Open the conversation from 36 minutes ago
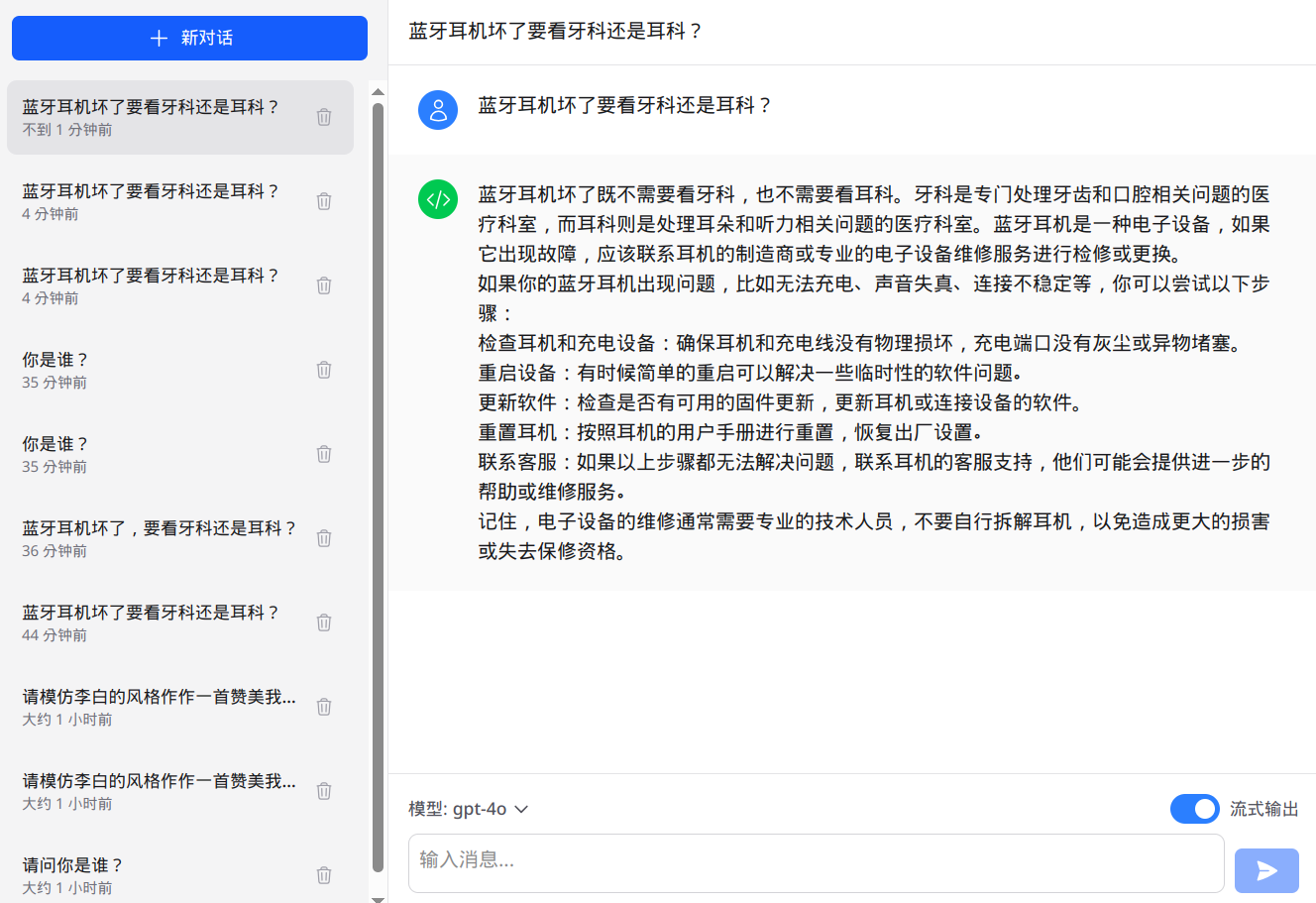Screen dimensions: 1316x903 pos(159,538)
